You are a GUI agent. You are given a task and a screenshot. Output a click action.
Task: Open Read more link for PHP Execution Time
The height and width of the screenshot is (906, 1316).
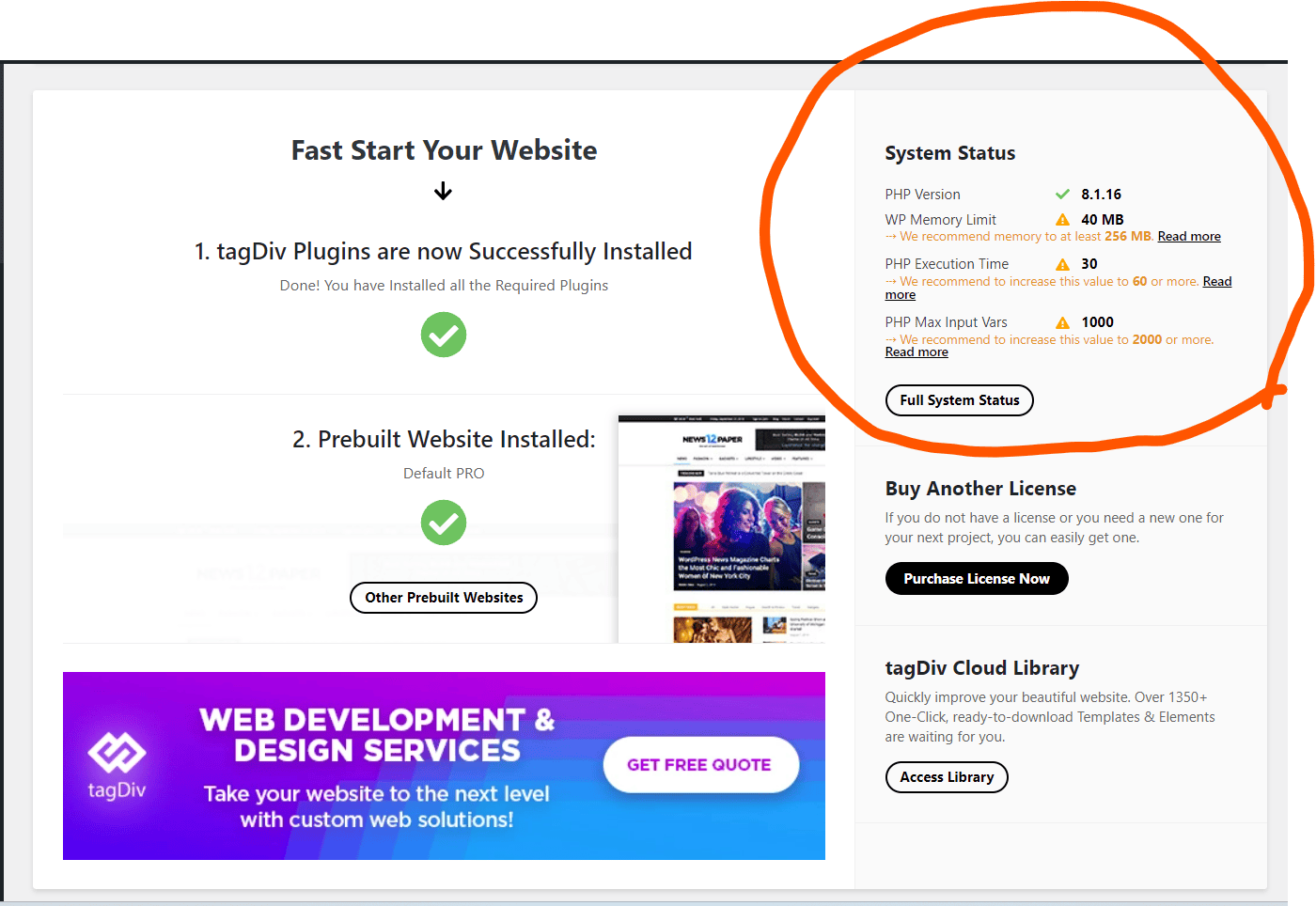click(x=1216, y=282)
